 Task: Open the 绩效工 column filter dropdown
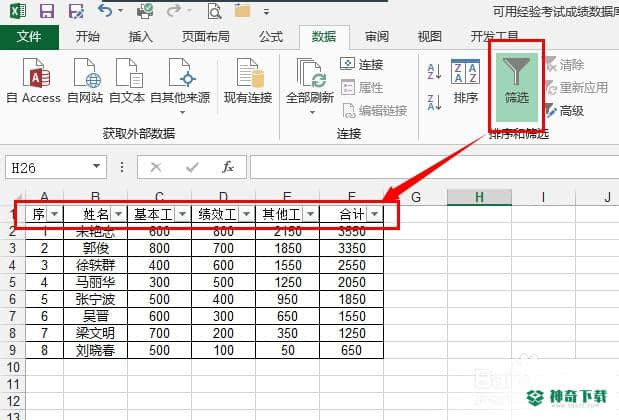point(246,214)
